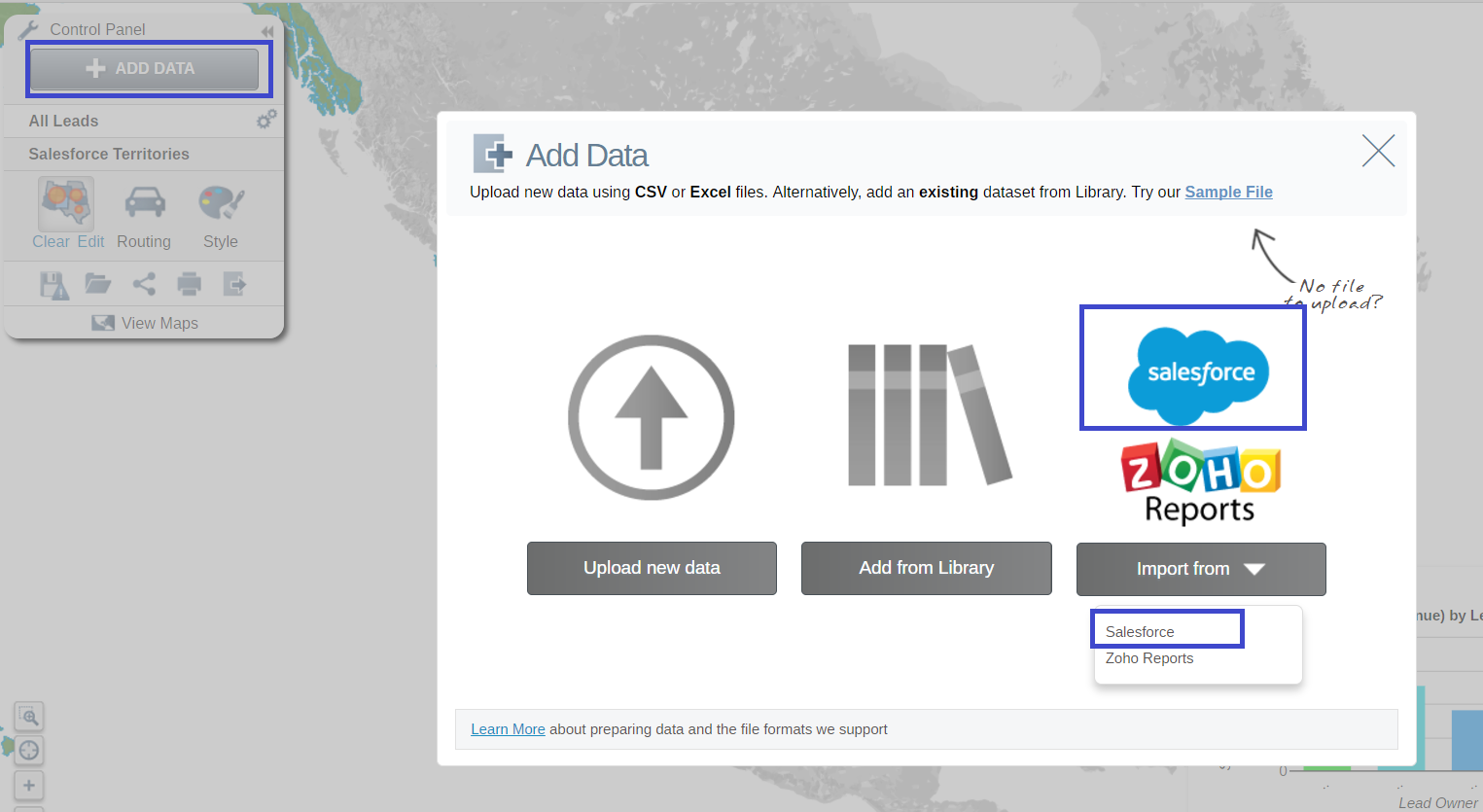Click the open folder icon
The width and height of the screenshot is (1483, 812).
pyautogui.click(x=98, y=284)
